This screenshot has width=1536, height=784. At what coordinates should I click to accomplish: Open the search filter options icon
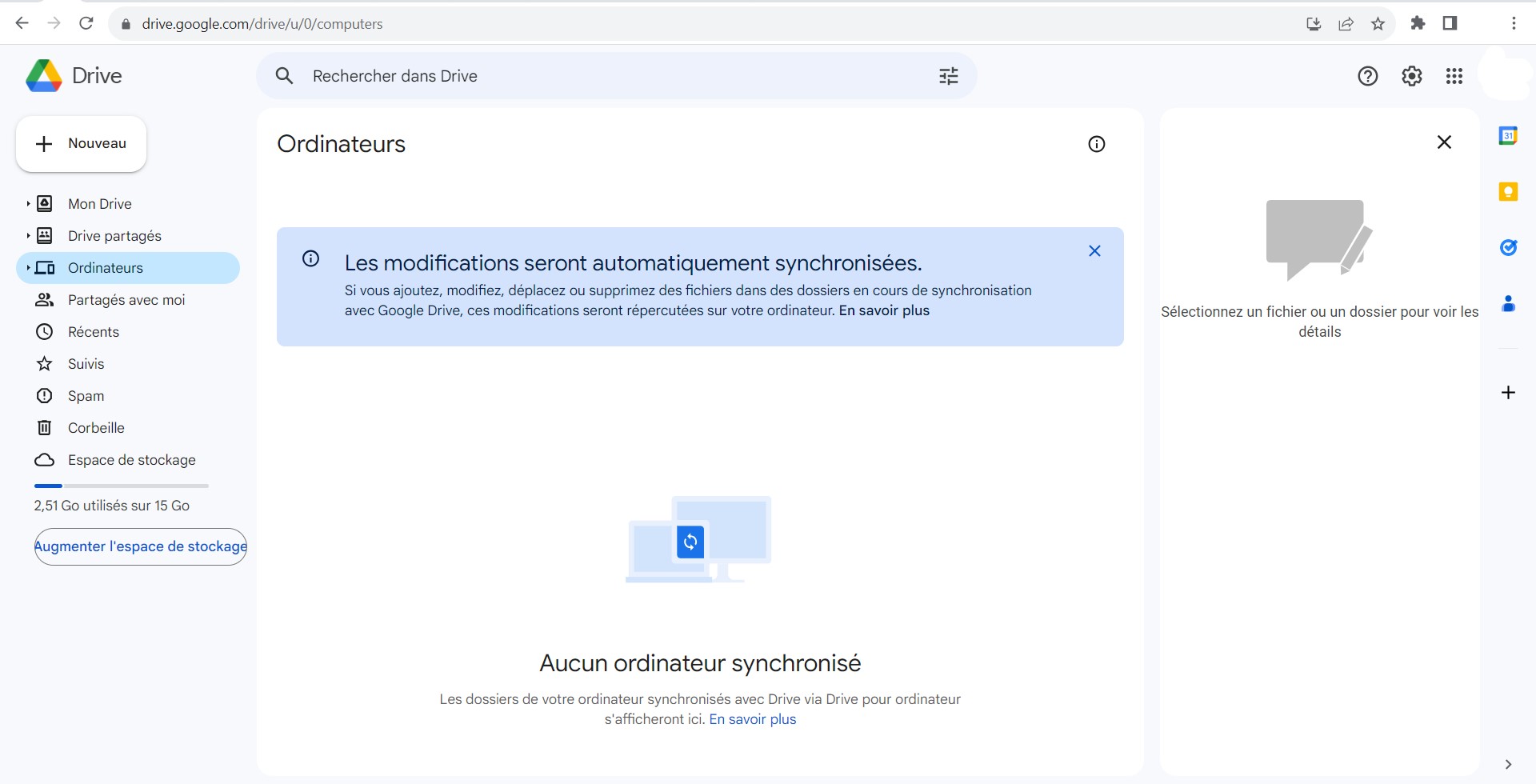[948, 76]
